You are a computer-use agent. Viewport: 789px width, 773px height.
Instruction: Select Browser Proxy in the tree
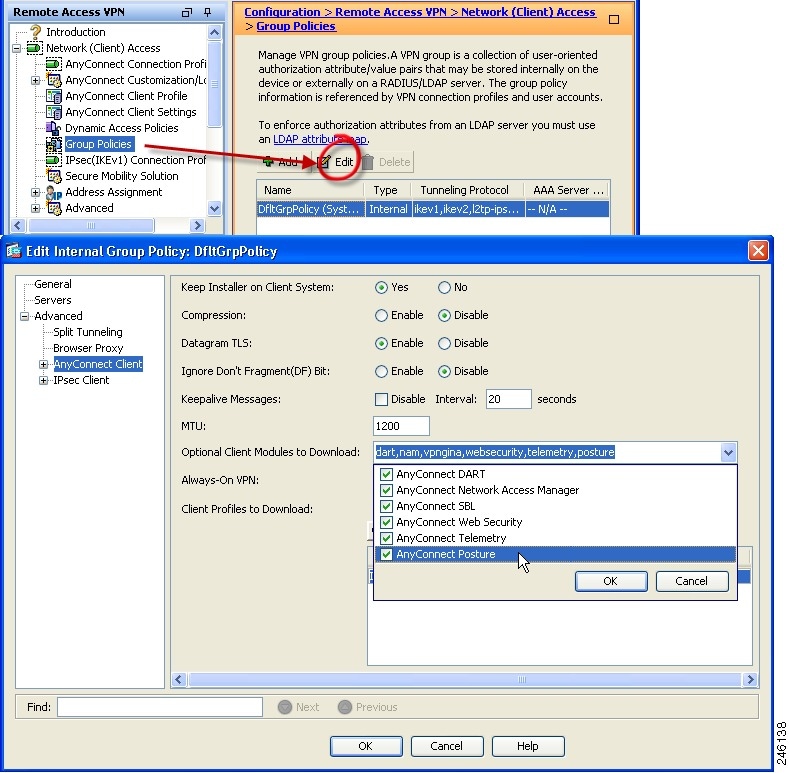click(x=88, y=348)
